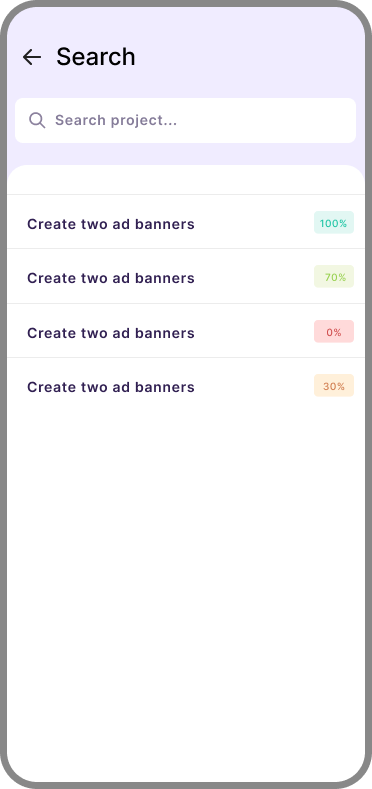
Task: Click the green 100% progress badge
Action: (x=334, y=222)
